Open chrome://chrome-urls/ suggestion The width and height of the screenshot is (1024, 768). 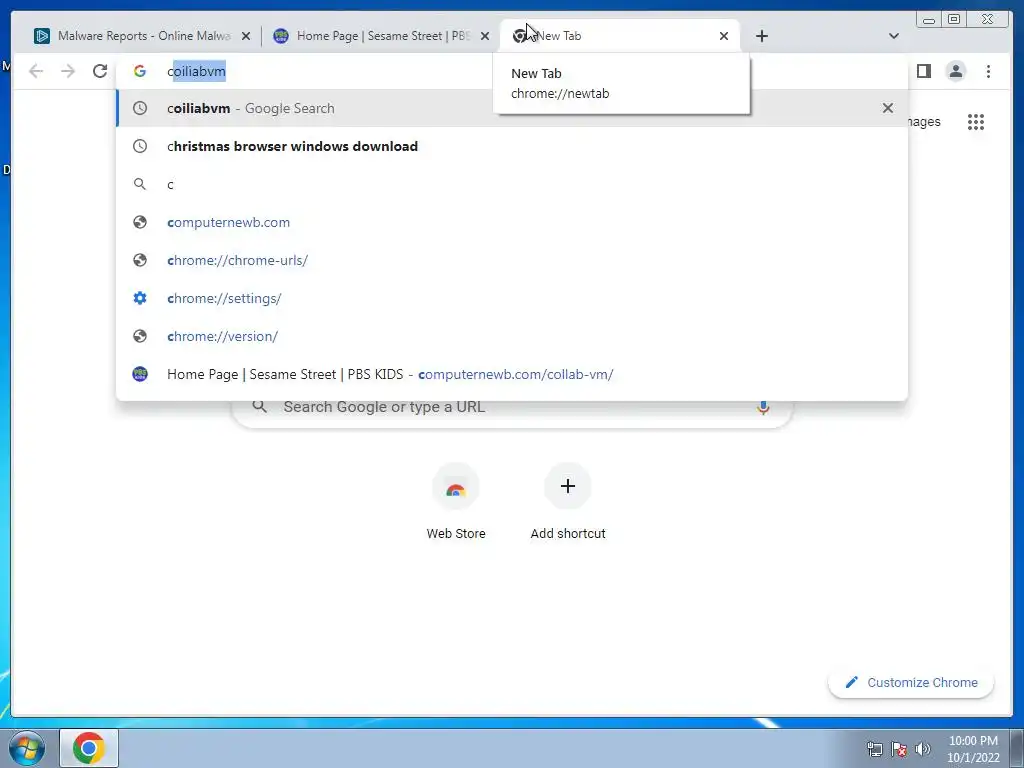[x=511, y=260]
